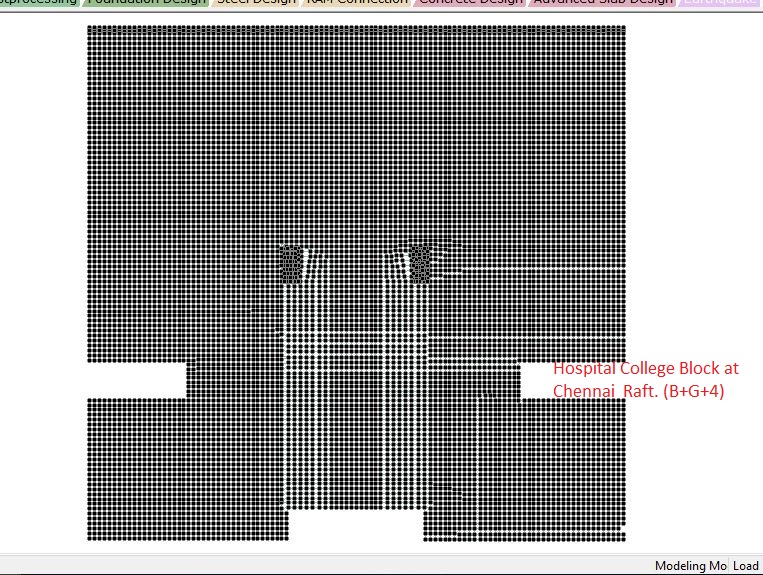Click the Load status bar field
Screen dimensions: 763x575
746,566
